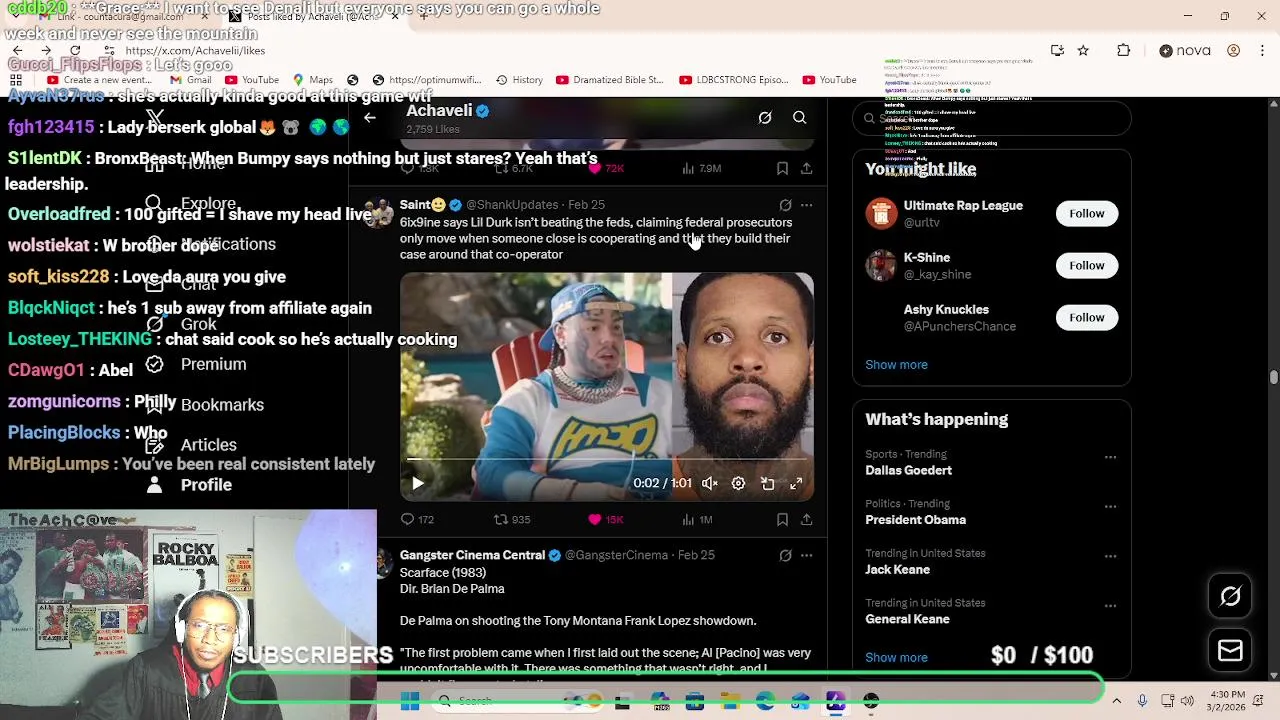View analytics of ShankUpdates post showing 1M
The width and height of the screenshot is (1280, 720).
pos(697,520)
